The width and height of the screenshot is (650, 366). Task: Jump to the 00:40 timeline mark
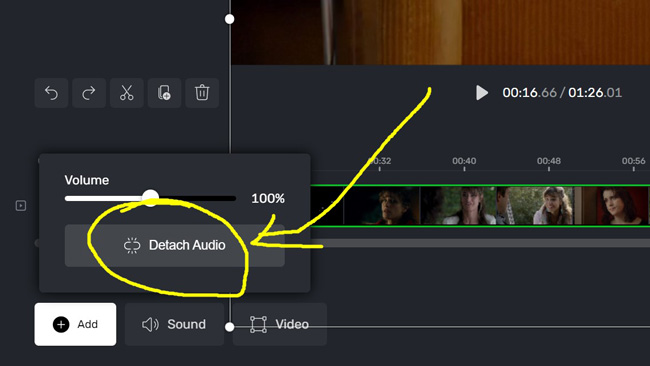464,161
